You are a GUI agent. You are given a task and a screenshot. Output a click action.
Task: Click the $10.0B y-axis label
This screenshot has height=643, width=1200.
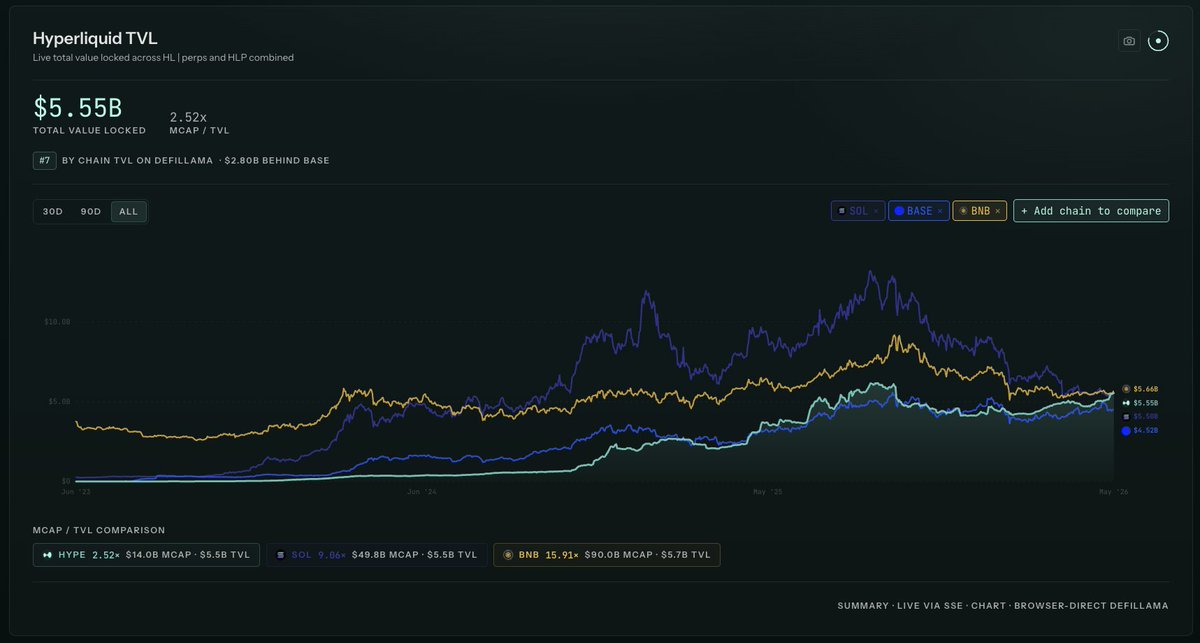[56, 322]
